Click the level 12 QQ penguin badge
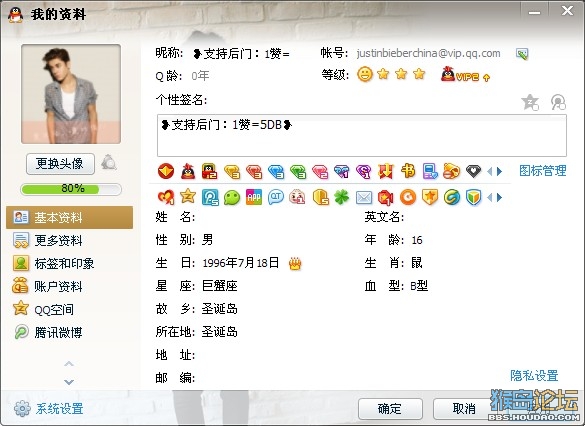585x426 pixels. pos(210,171)
